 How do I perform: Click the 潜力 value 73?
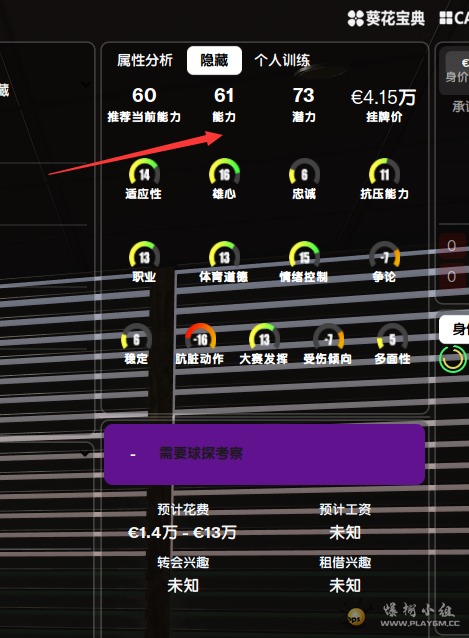[x=304, y=96]
